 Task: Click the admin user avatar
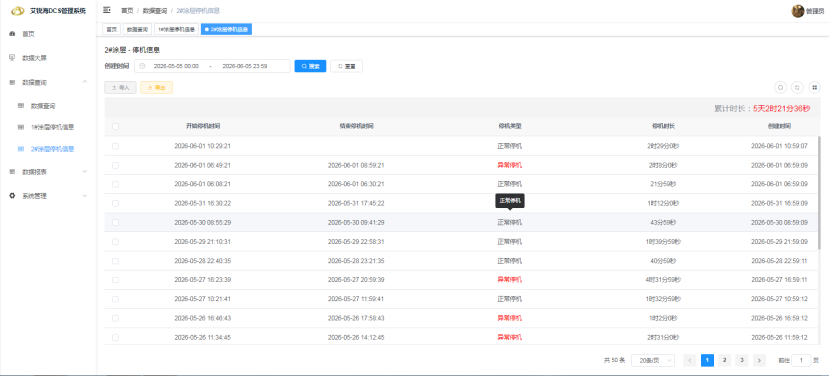(x=798, y=11)
